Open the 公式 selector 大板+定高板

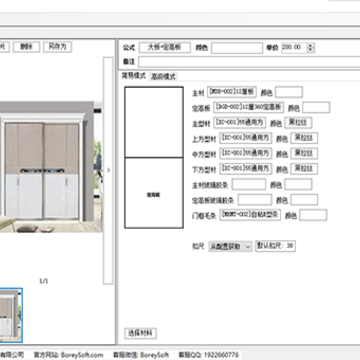(x=165, y=47)
